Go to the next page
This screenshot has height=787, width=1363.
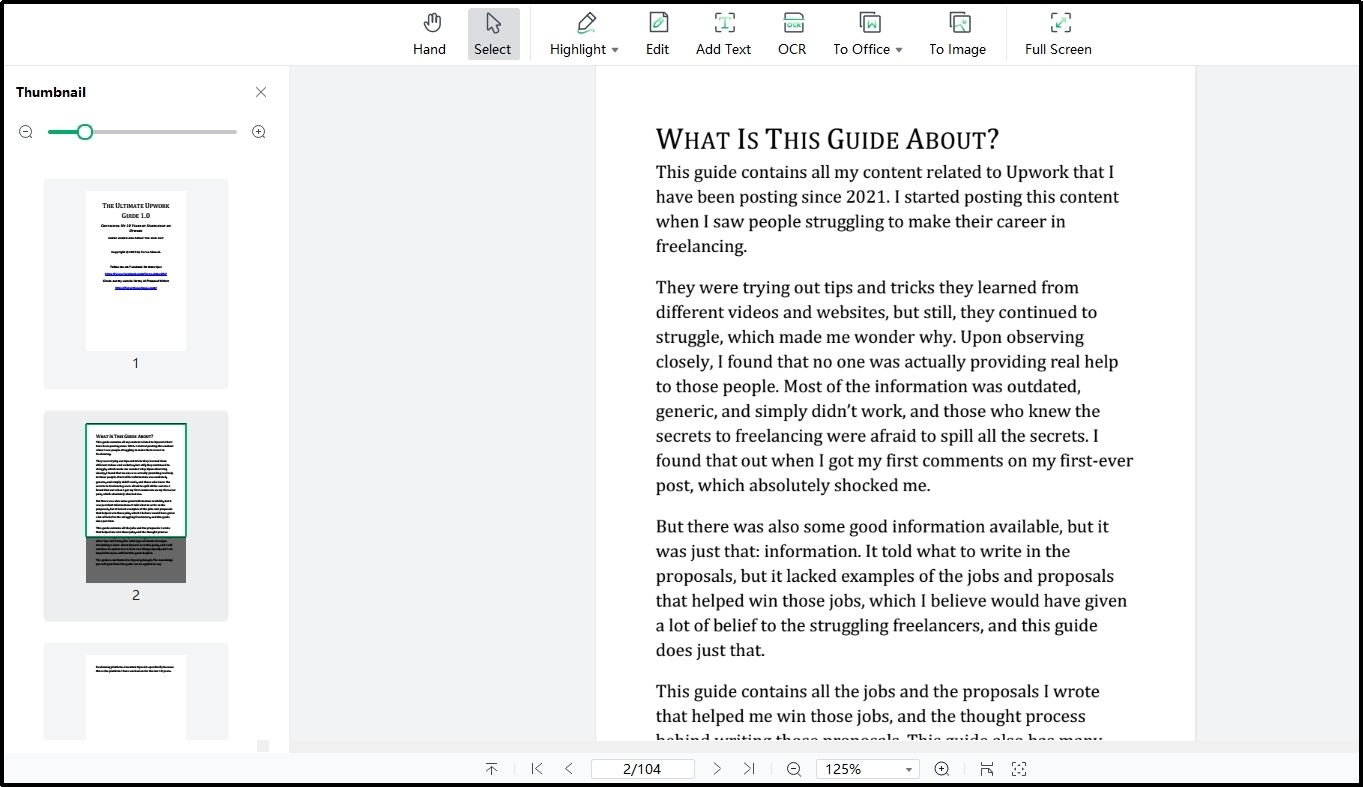[x=717, y=769]
